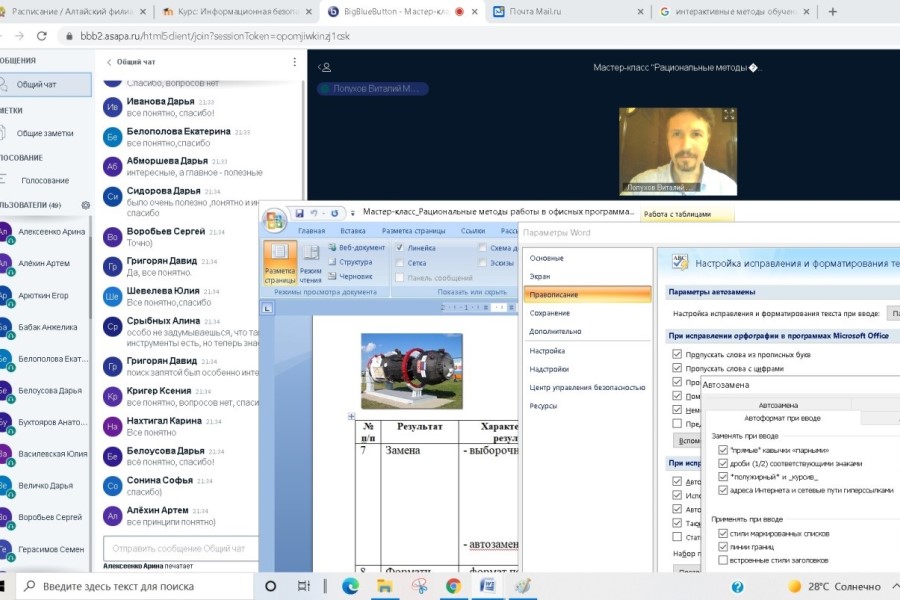Viewport: 900px width, 600px height.
Task: Select Основные in Word options list
Action: (x=588, y=258)
